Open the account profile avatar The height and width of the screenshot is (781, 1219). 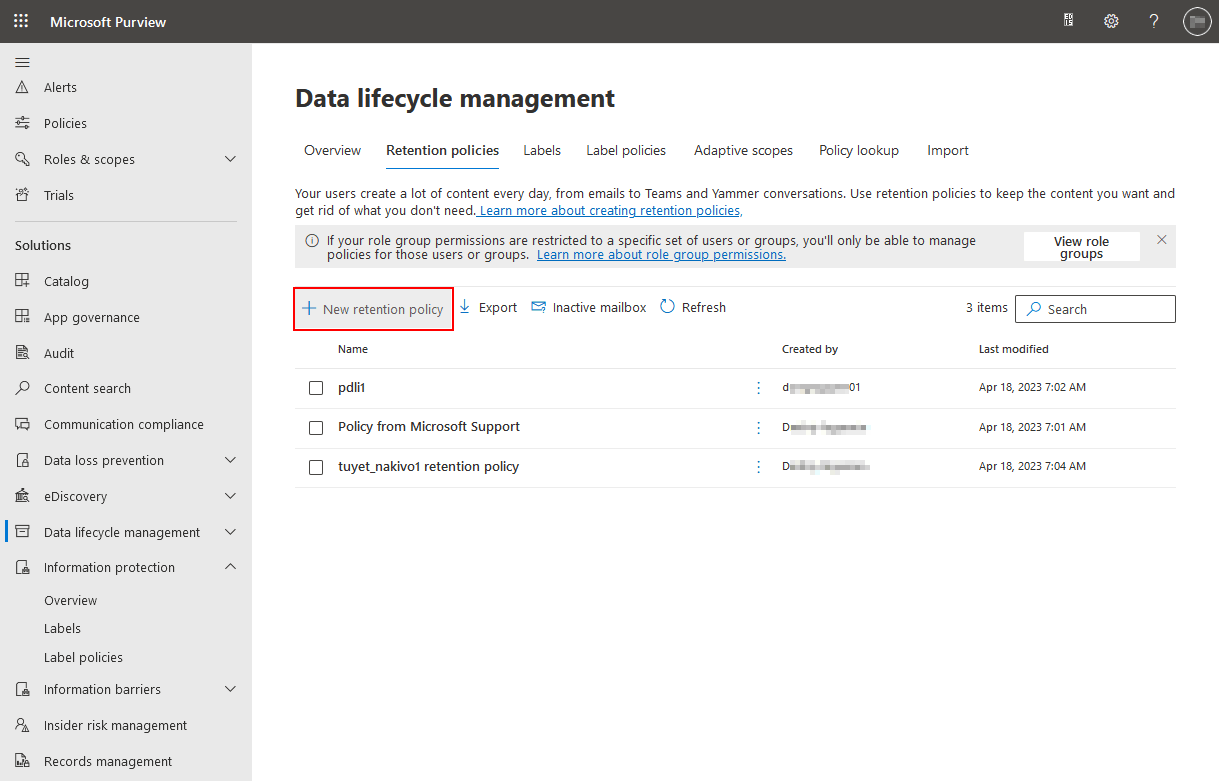[1197, 21]
